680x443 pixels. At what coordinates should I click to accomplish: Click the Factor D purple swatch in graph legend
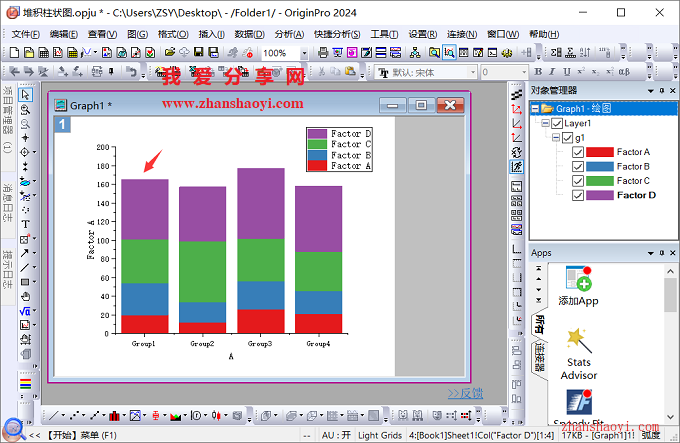(x=317, y=134)
